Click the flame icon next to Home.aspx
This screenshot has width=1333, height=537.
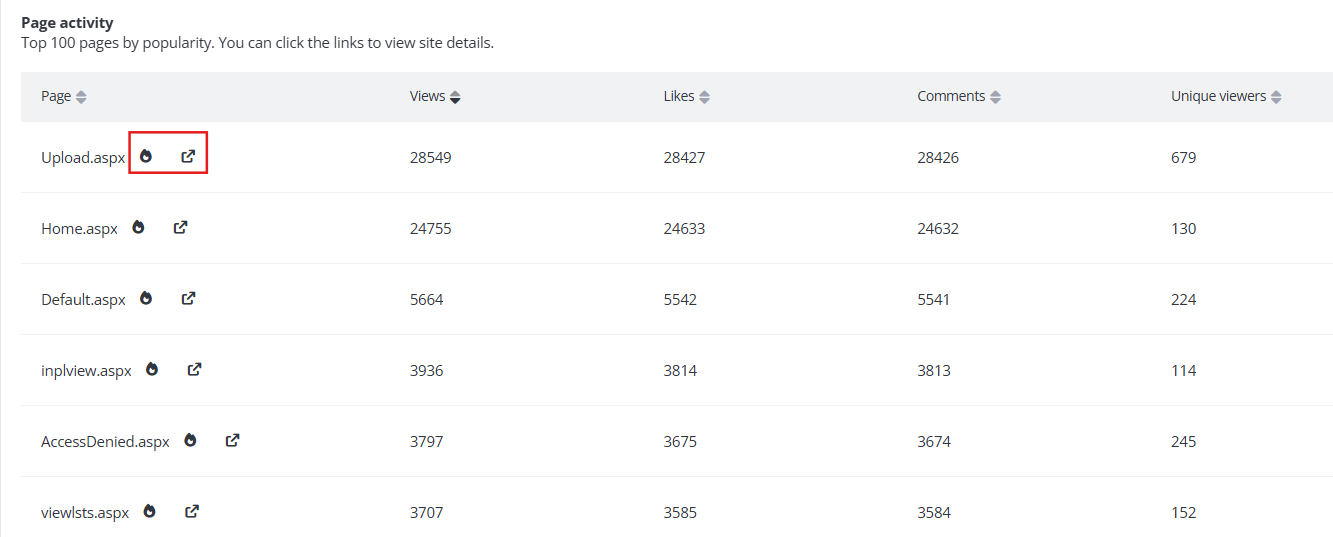tap(138, 227)
